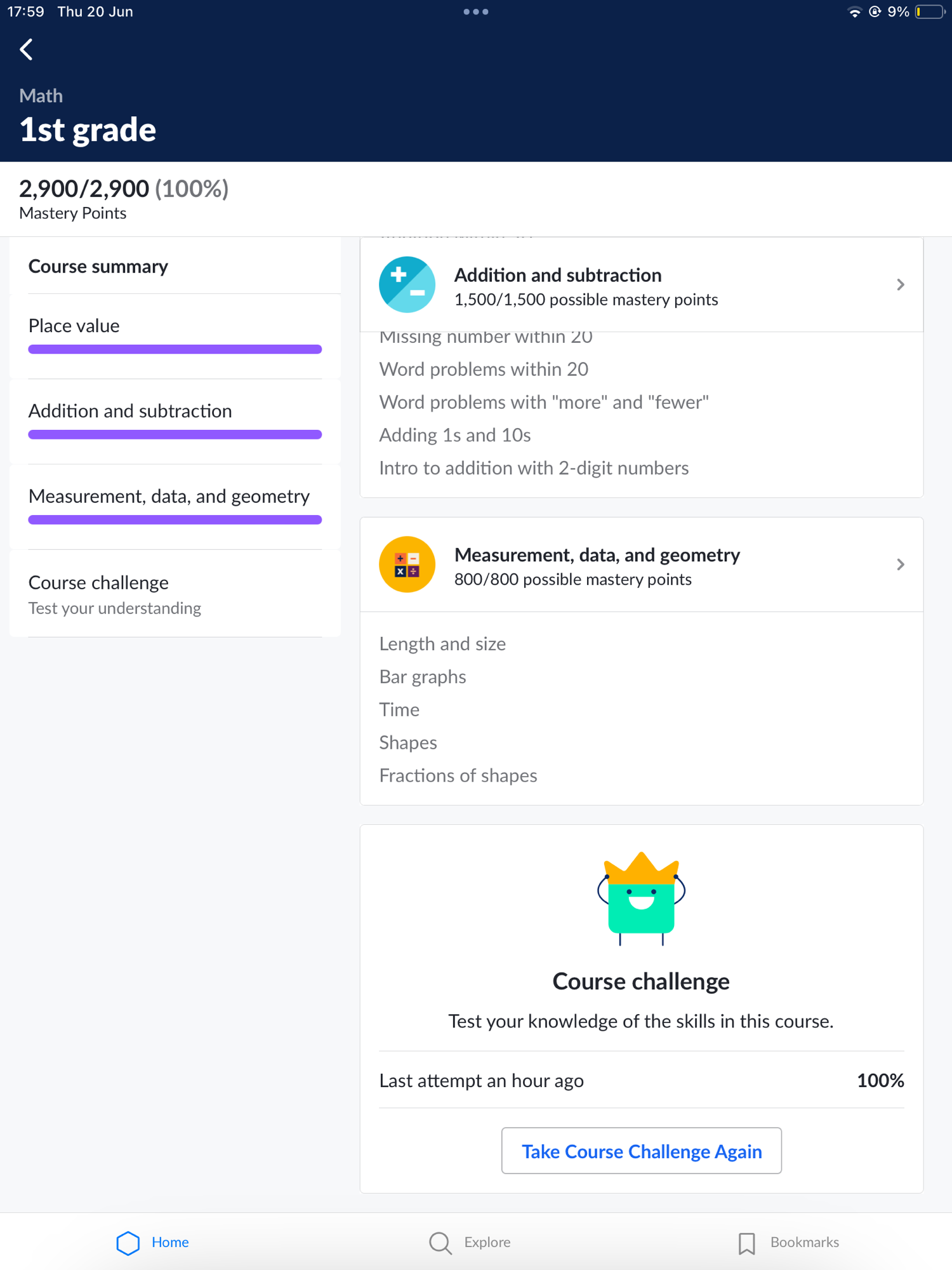Tap the battery status indicator
This screenshot has height=1270, width=952.
click(x=930, y=11)
